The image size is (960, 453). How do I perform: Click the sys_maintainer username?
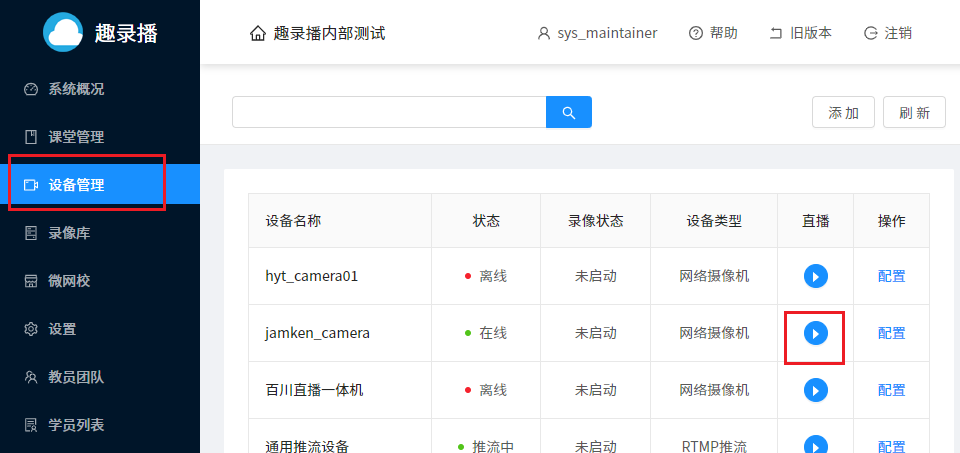607,33
